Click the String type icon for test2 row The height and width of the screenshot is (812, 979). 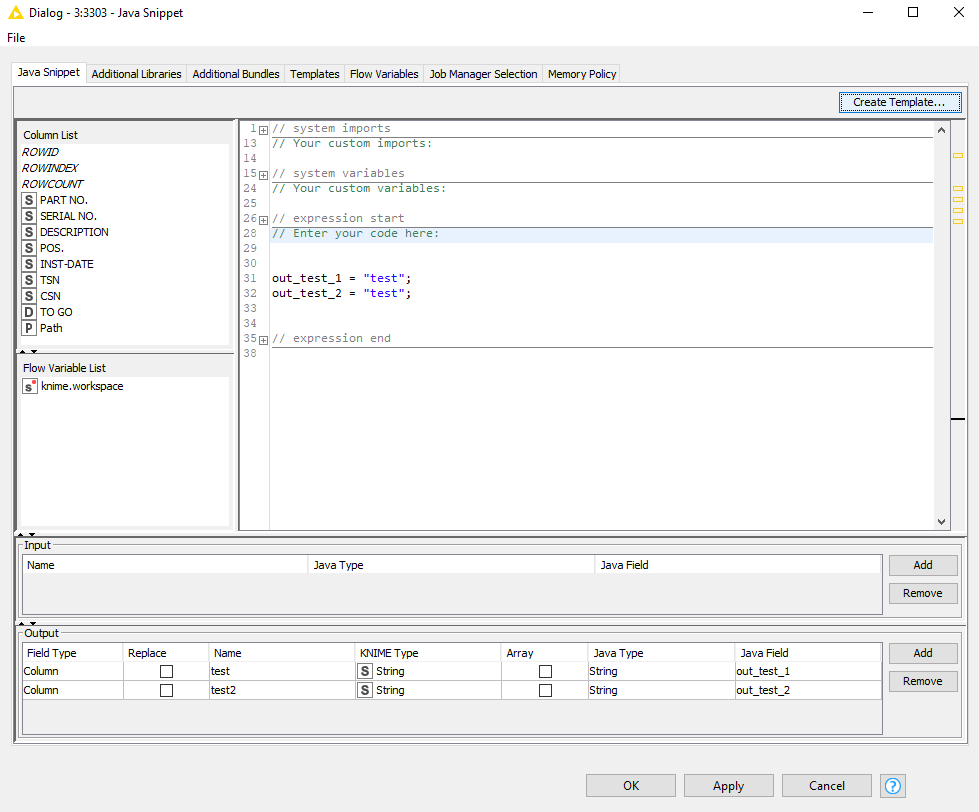point(365,690)
